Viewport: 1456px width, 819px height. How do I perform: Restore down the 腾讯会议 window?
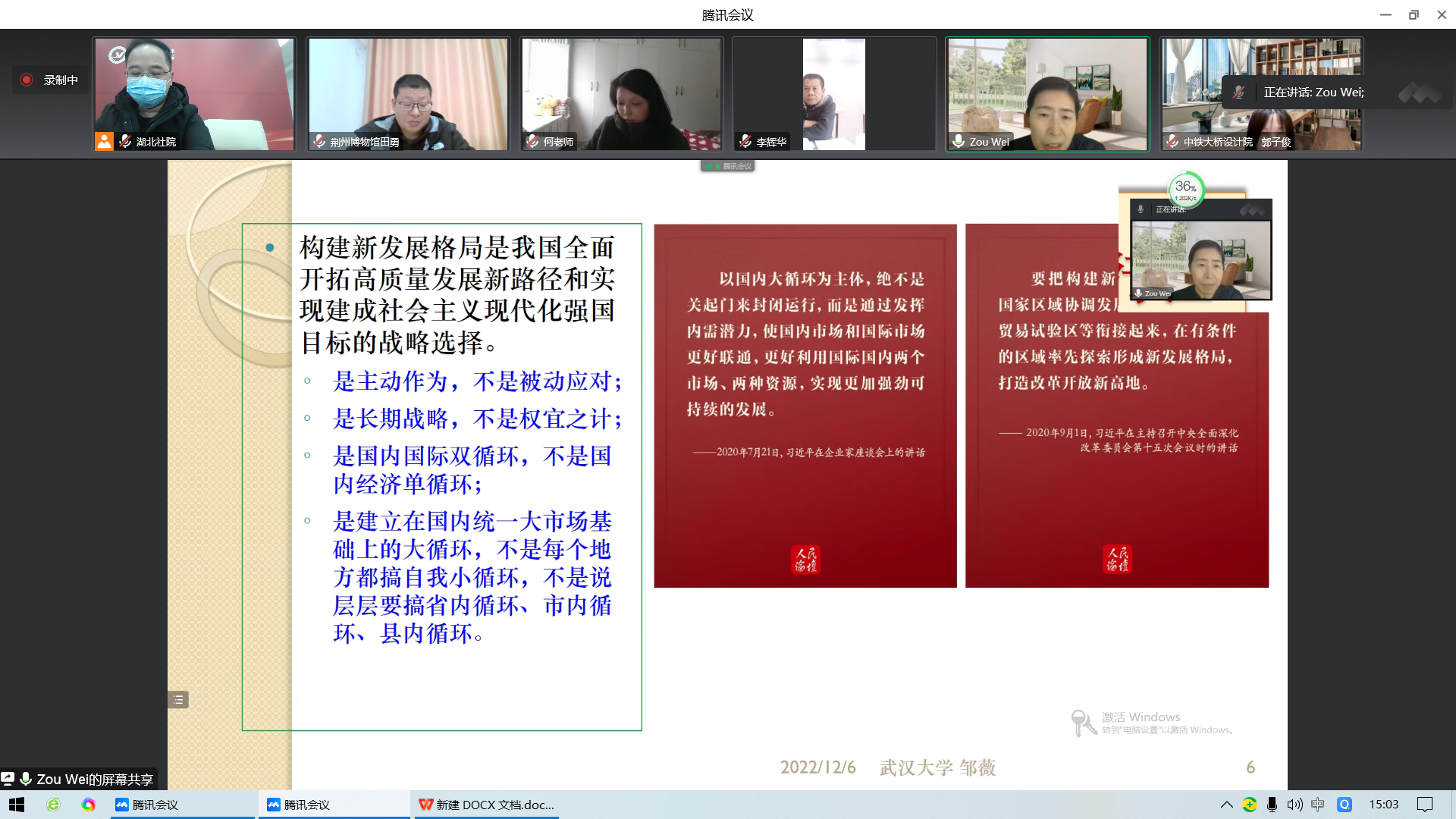pyautogui.click(x=1414, y=14)
